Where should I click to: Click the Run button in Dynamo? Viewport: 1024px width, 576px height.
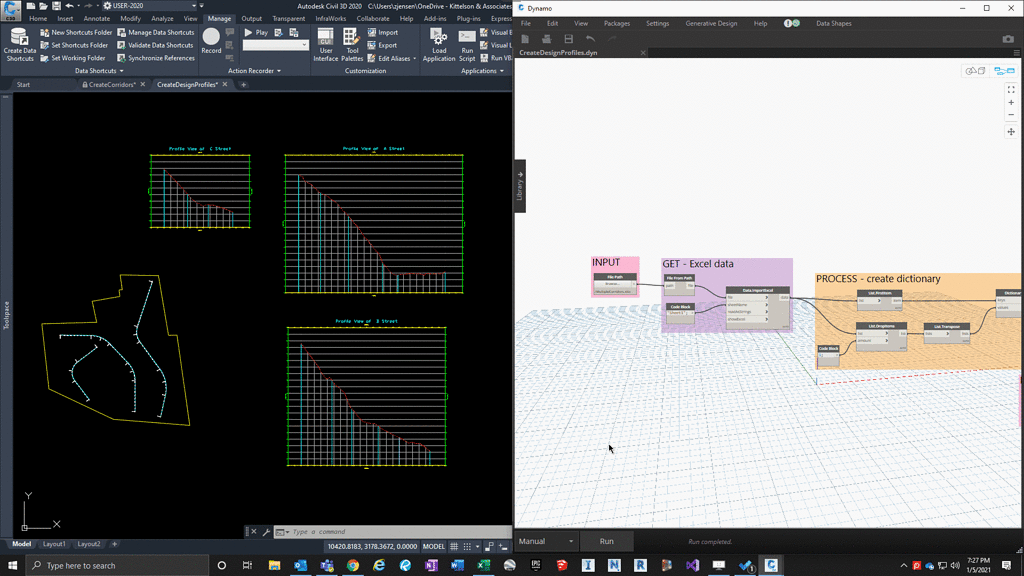coord(606,540)
